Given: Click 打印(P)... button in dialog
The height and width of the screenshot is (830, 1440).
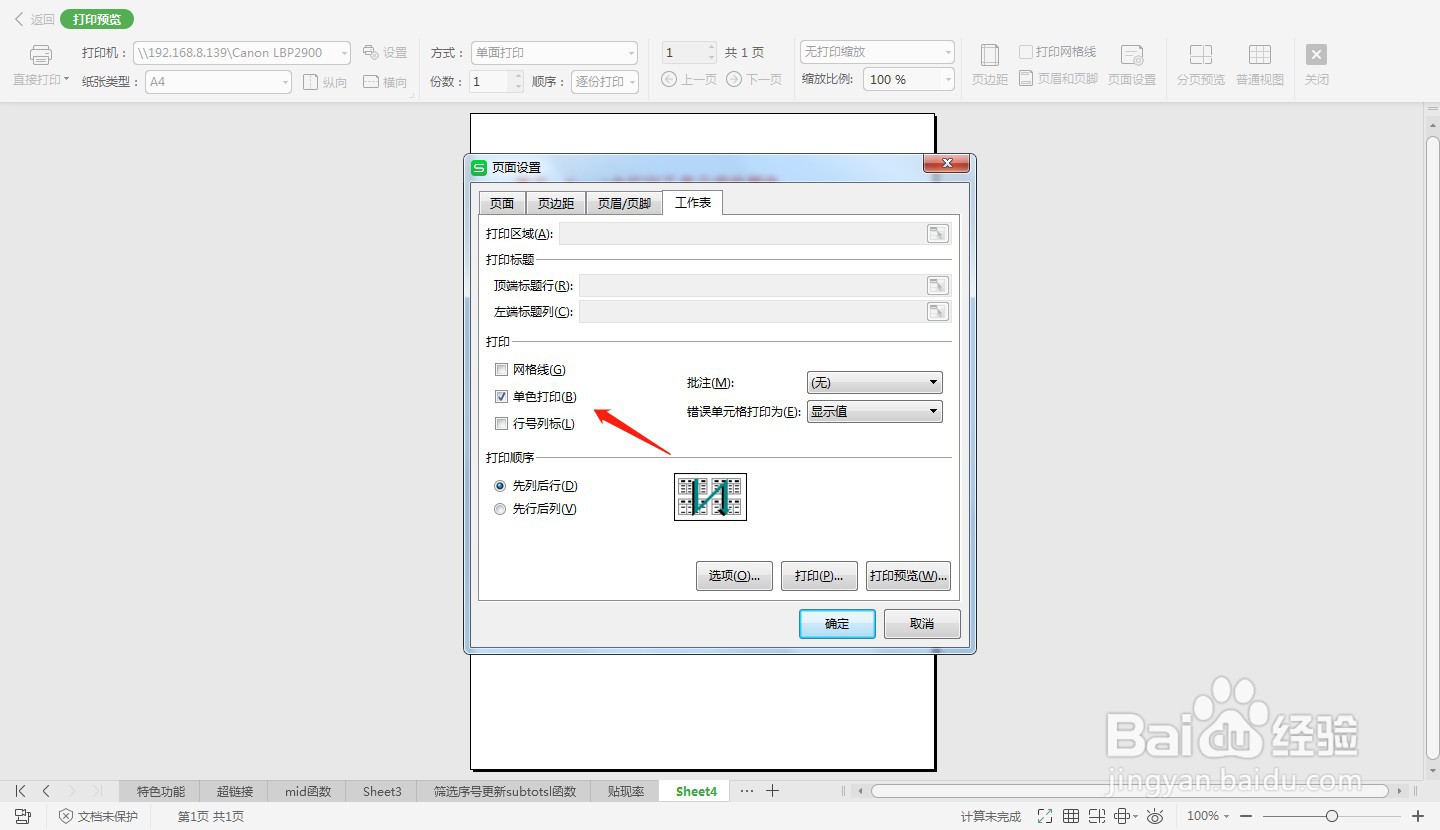Looking at the screenshot, I should [819, 576].
